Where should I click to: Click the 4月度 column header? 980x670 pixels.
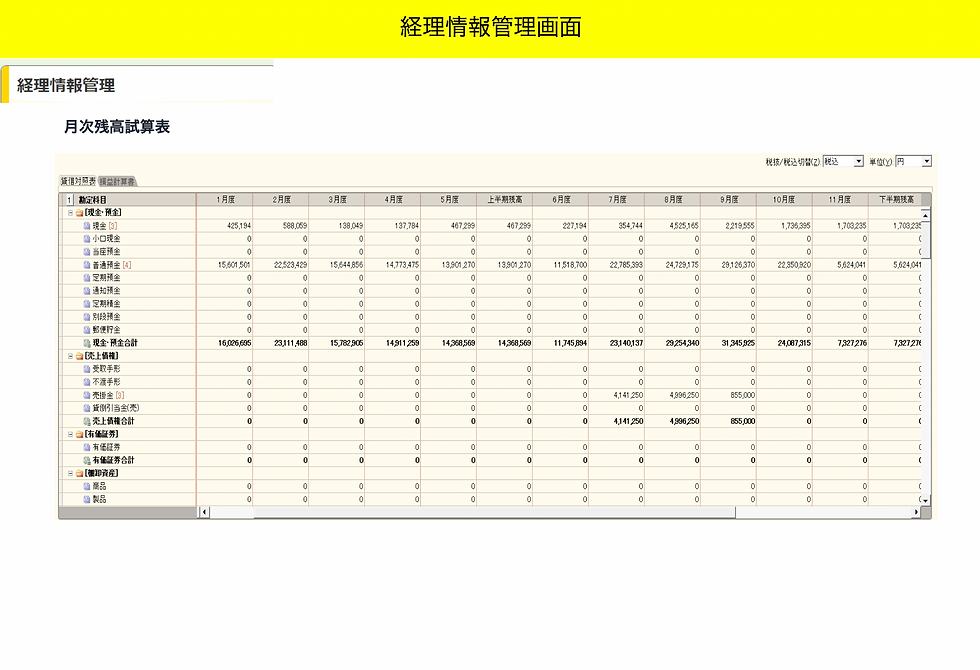392,200
